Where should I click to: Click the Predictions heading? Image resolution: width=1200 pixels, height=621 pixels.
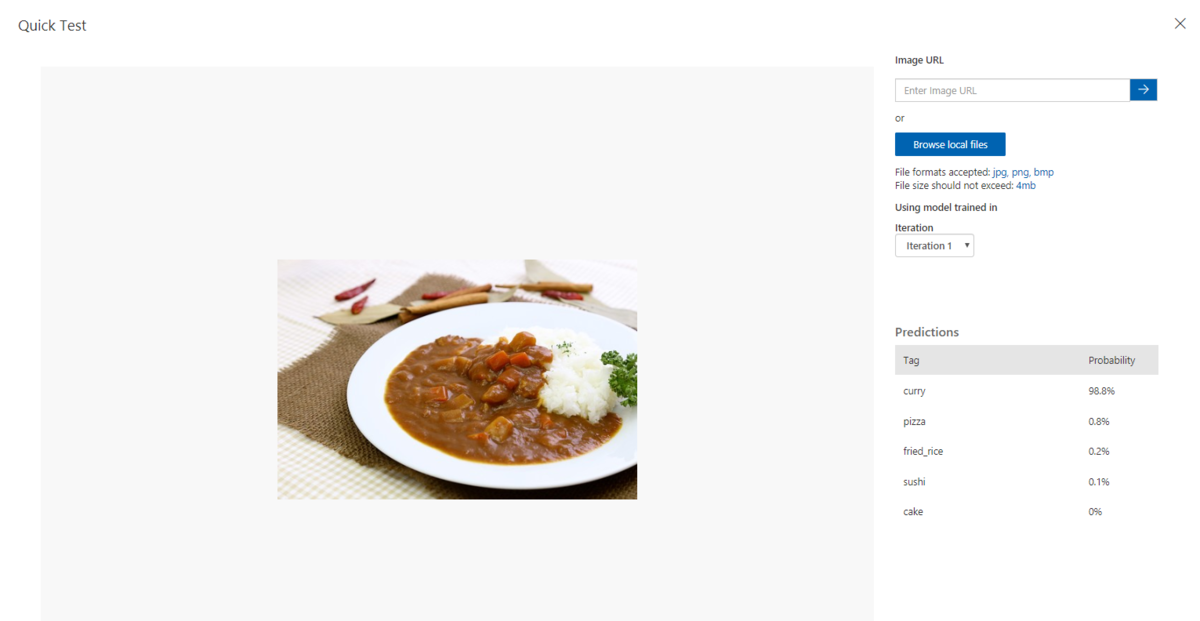927,332
